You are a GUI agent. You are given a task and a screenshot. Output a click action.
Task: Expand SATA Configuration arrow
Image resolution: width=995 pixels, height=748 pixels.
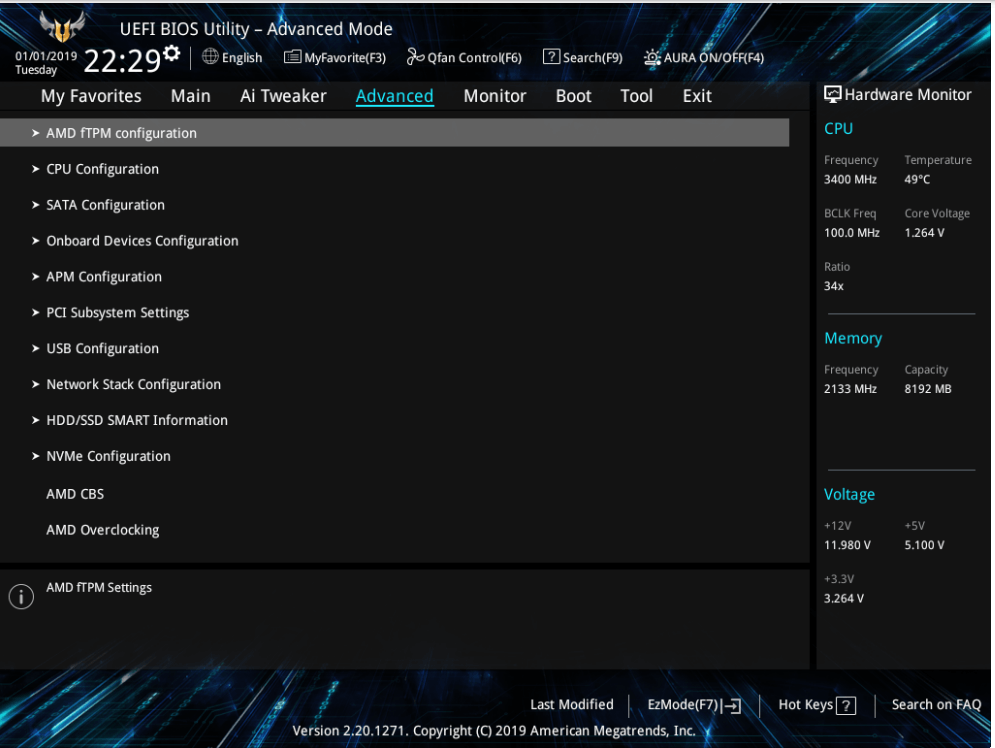point(36,205)
